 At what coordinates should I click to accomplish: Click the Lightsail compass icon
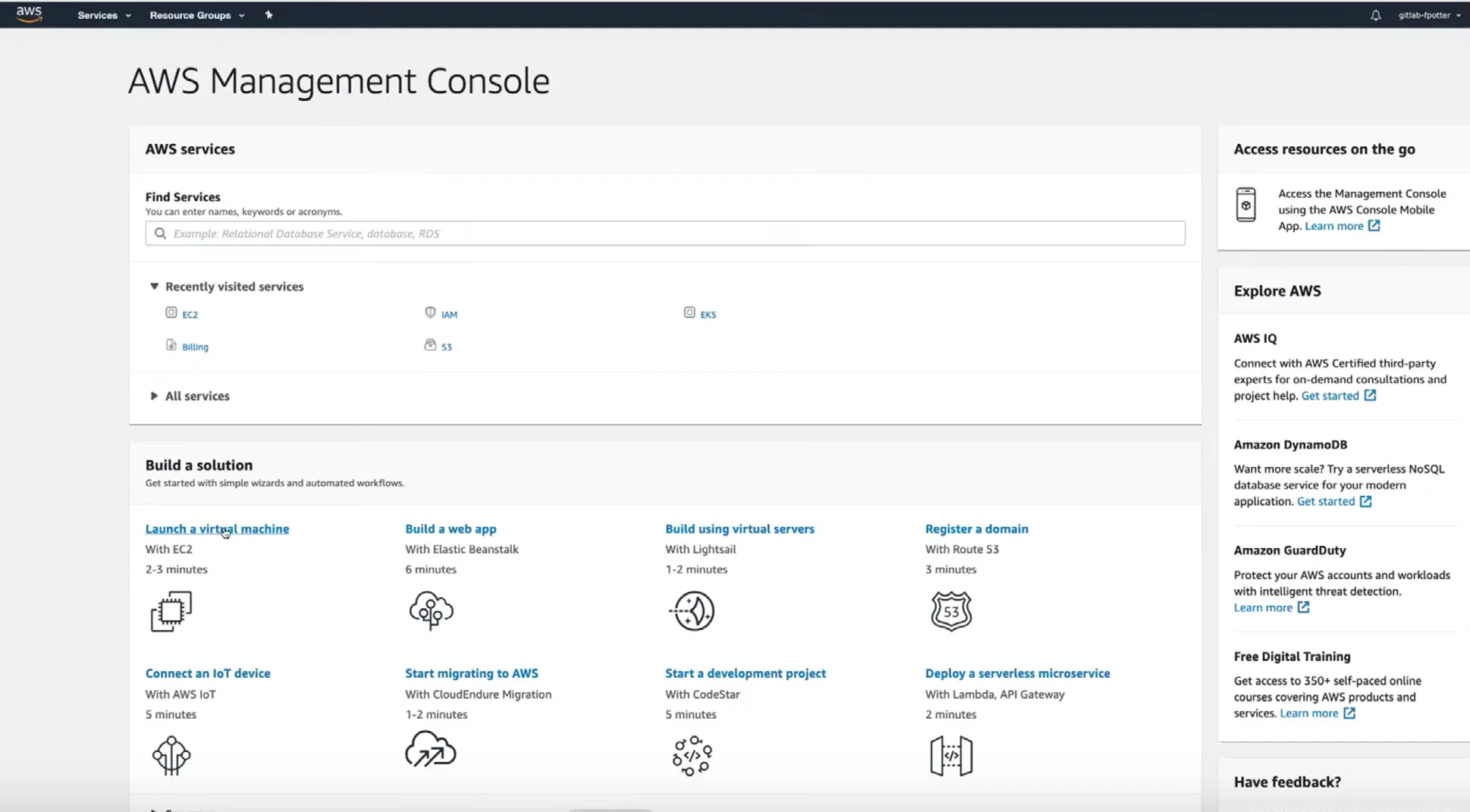click(x=693, y=611)
